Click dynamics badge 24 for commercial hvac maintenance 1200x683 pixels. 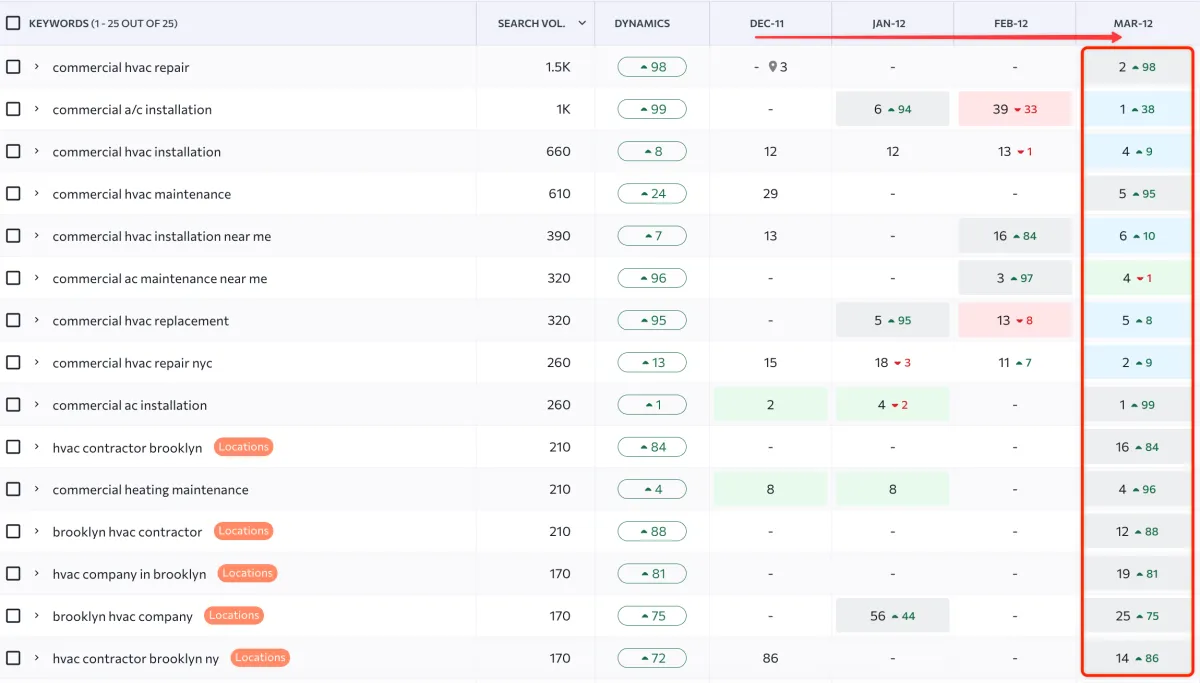652,194
